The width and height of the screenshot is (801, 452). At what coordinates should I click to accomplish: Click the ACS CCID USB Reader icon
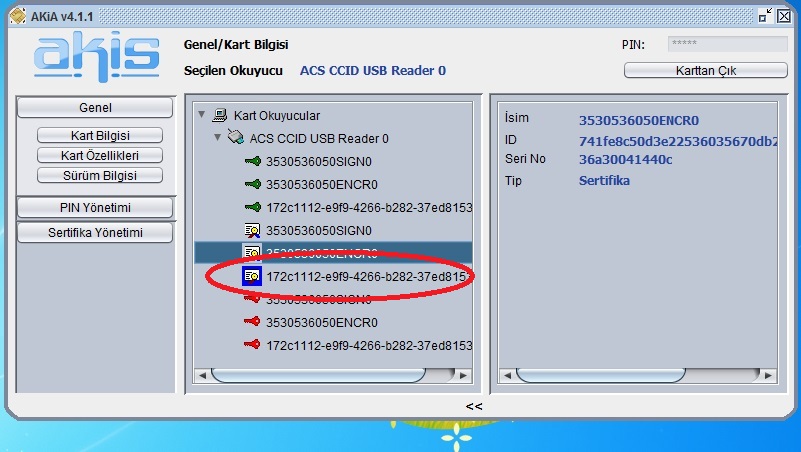(x=236, y=138)
